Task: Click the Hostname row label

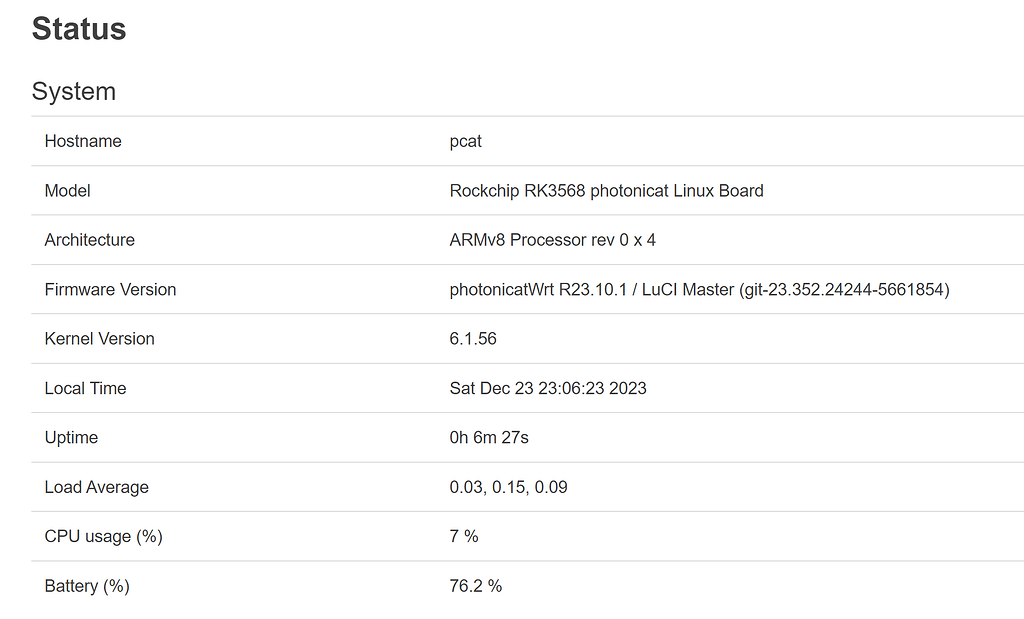Action: (x=82, y=141)
